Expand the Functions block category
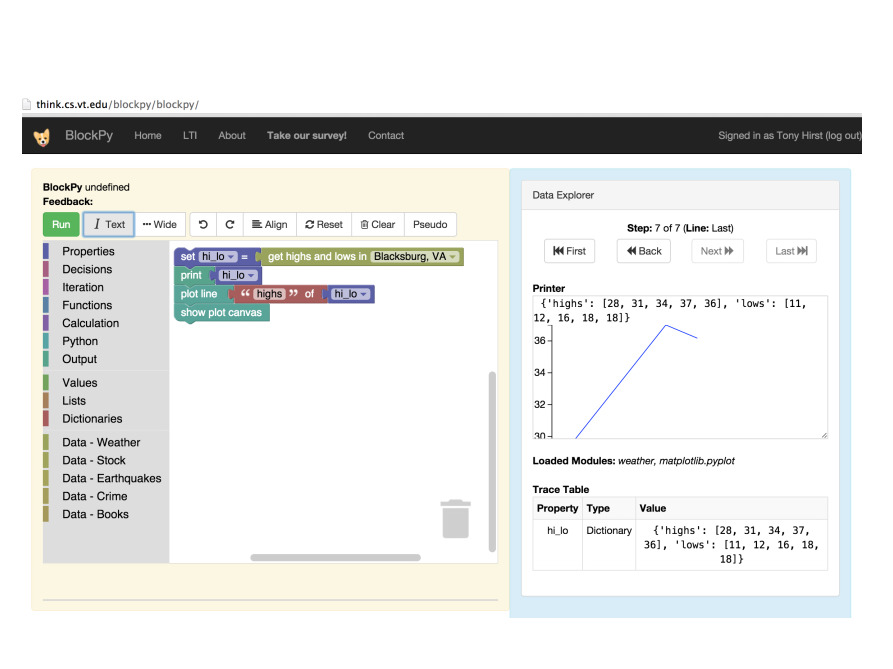Viewport: 893px width, 669px height. coord(87,305)
